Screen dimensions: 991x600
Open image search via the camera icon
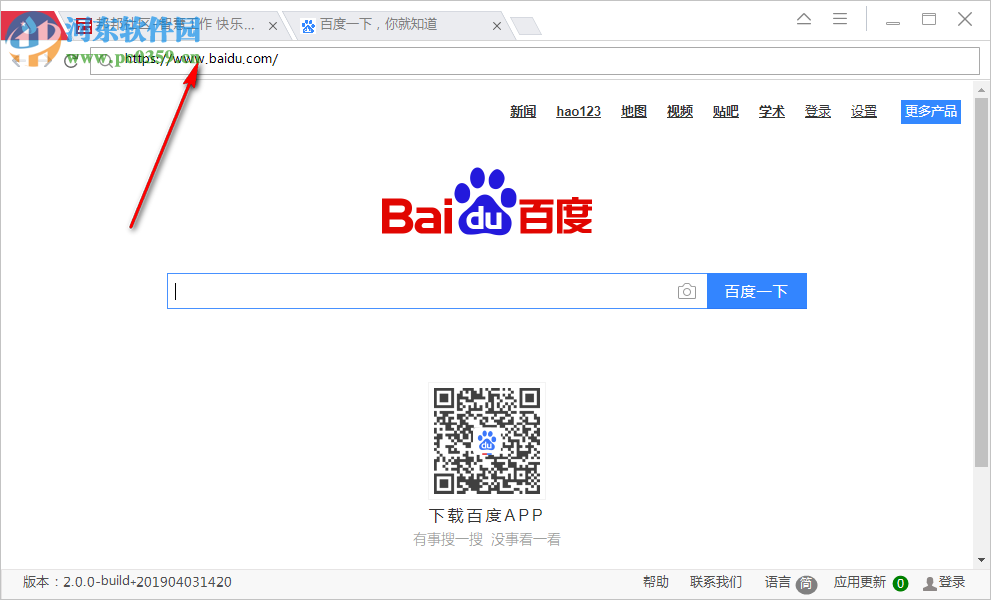point(687,291)
